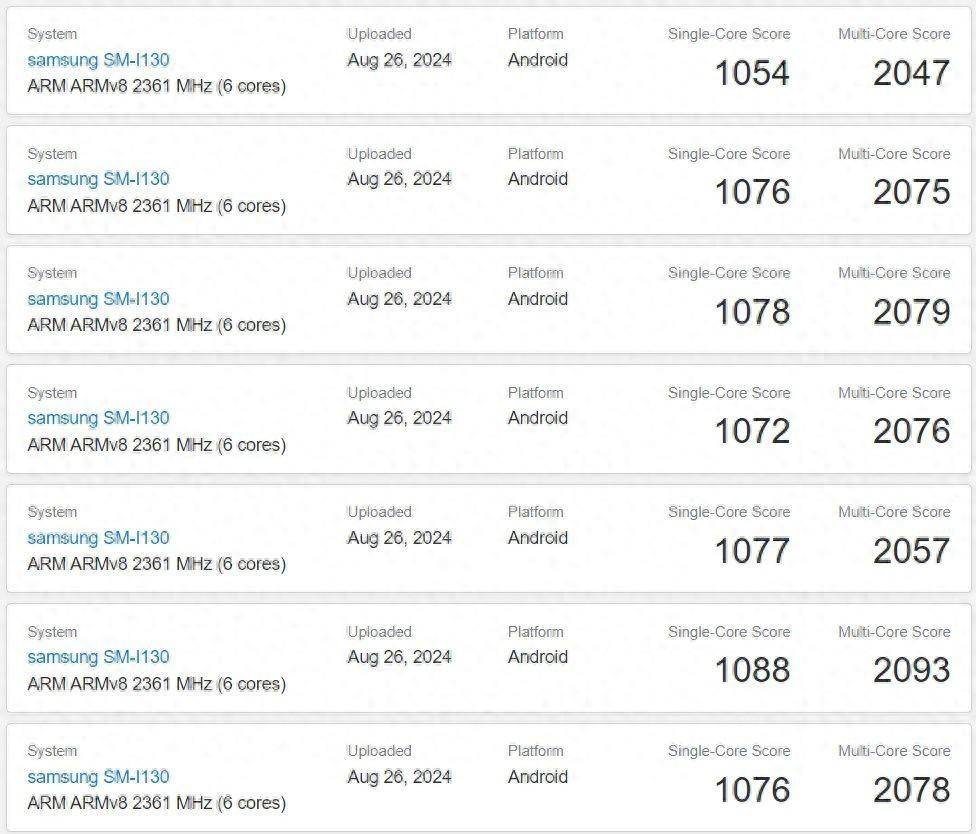Click the 1054 single-core score

pyautogui.click(x=752, y=73)
